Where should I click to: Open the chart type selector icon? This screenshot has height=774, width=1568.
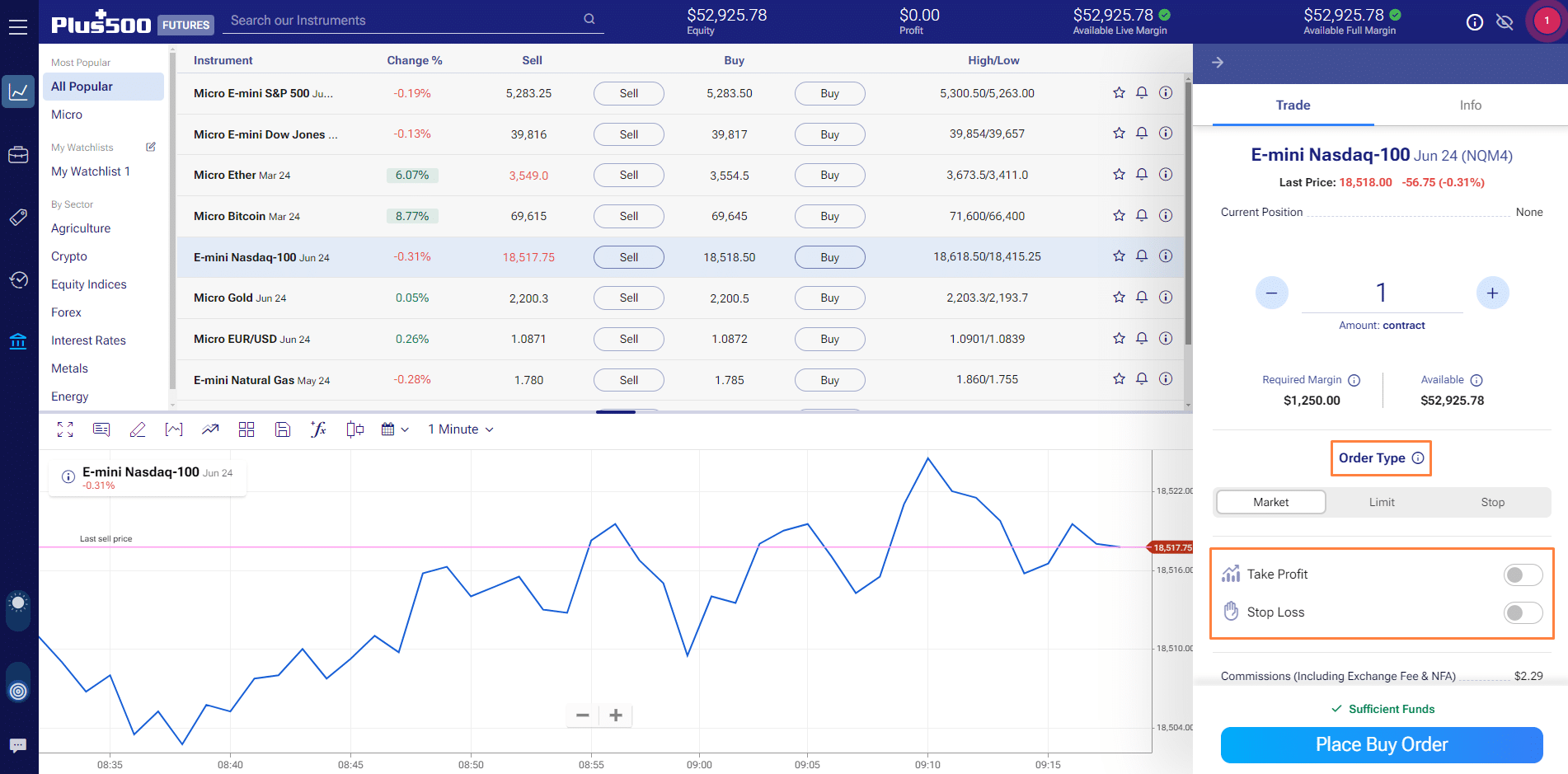pyautogui.click(x=174, y=429)
